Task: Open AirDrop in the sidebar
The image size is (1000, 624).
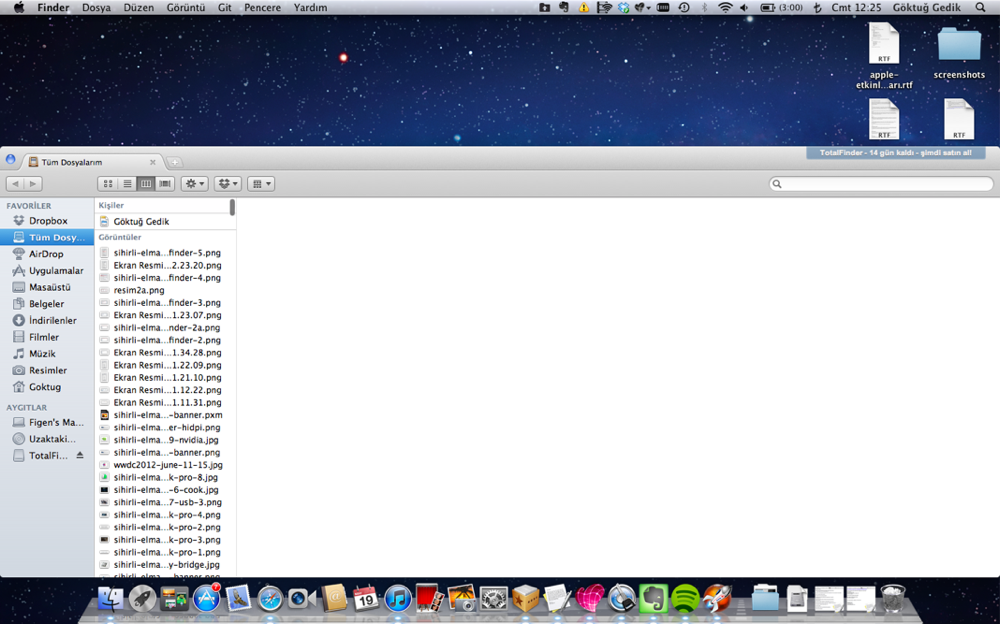Action: pyautogui.click(x=45, y=254)
